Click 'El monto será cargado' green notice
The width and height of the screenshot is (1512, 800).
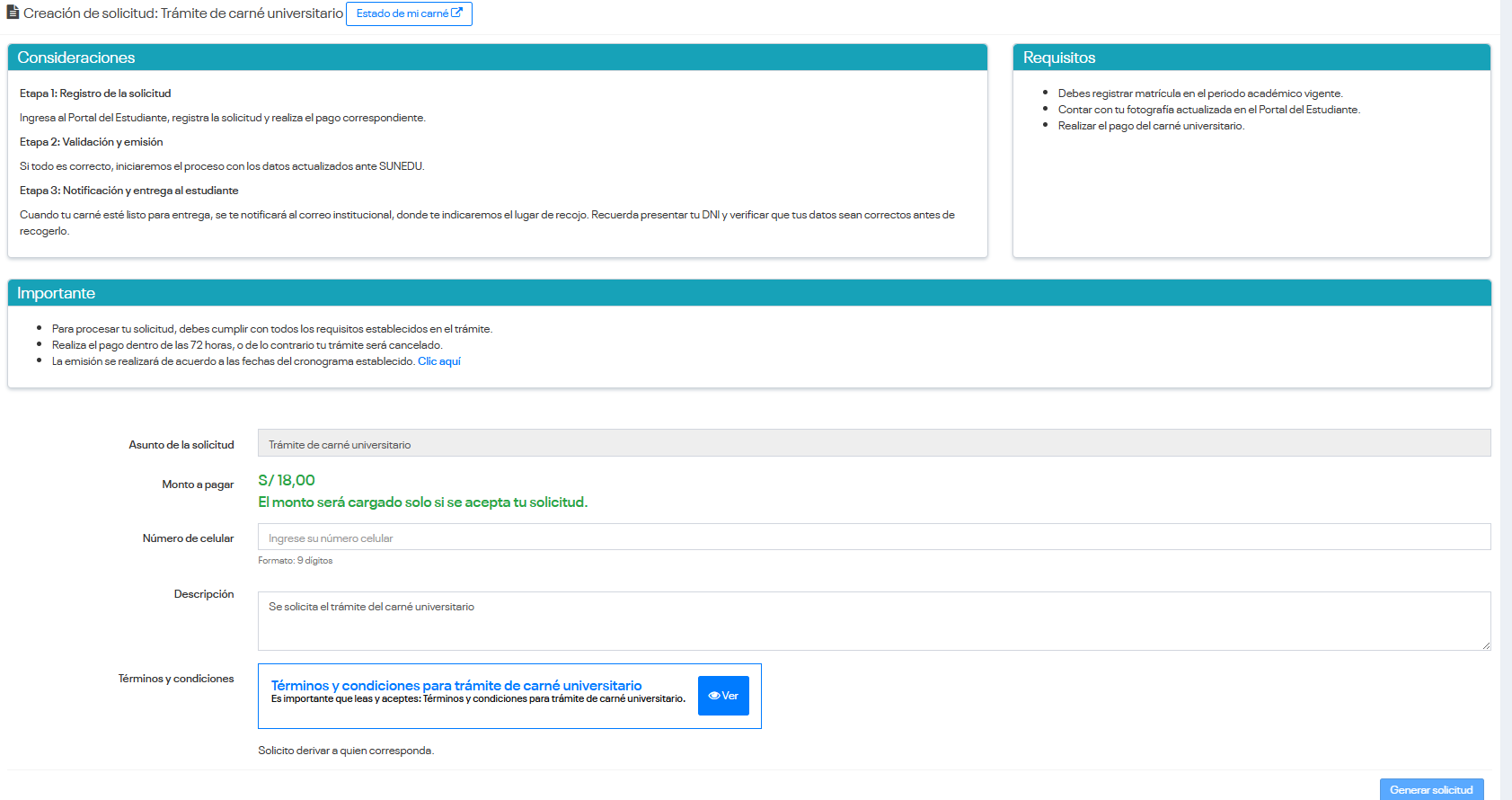(423, 502)
